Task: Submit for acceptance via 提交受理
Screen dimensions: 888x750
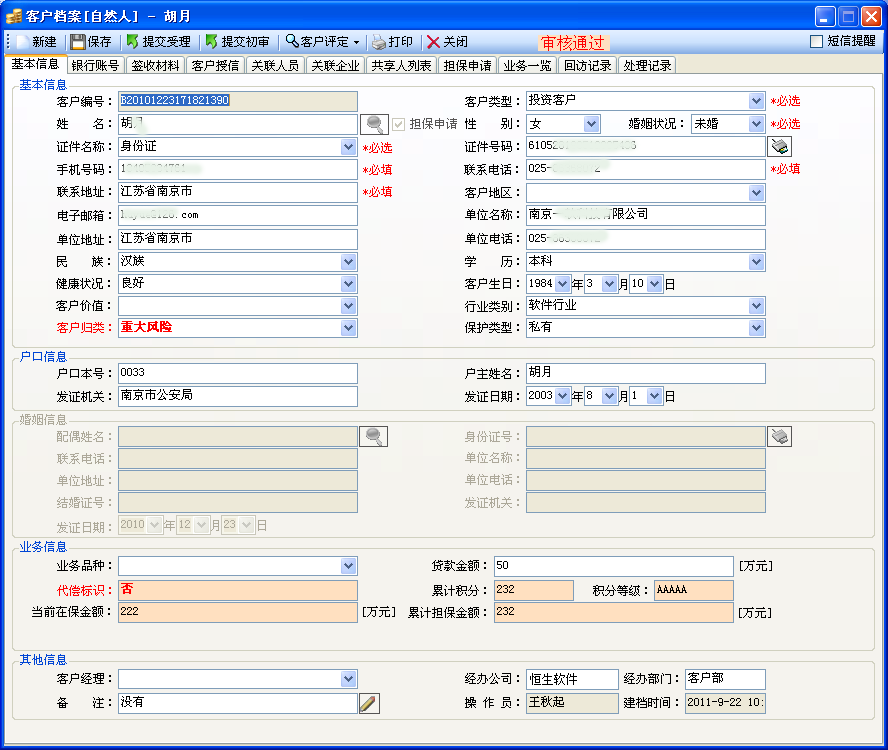Action: click(x=158, y=42)
